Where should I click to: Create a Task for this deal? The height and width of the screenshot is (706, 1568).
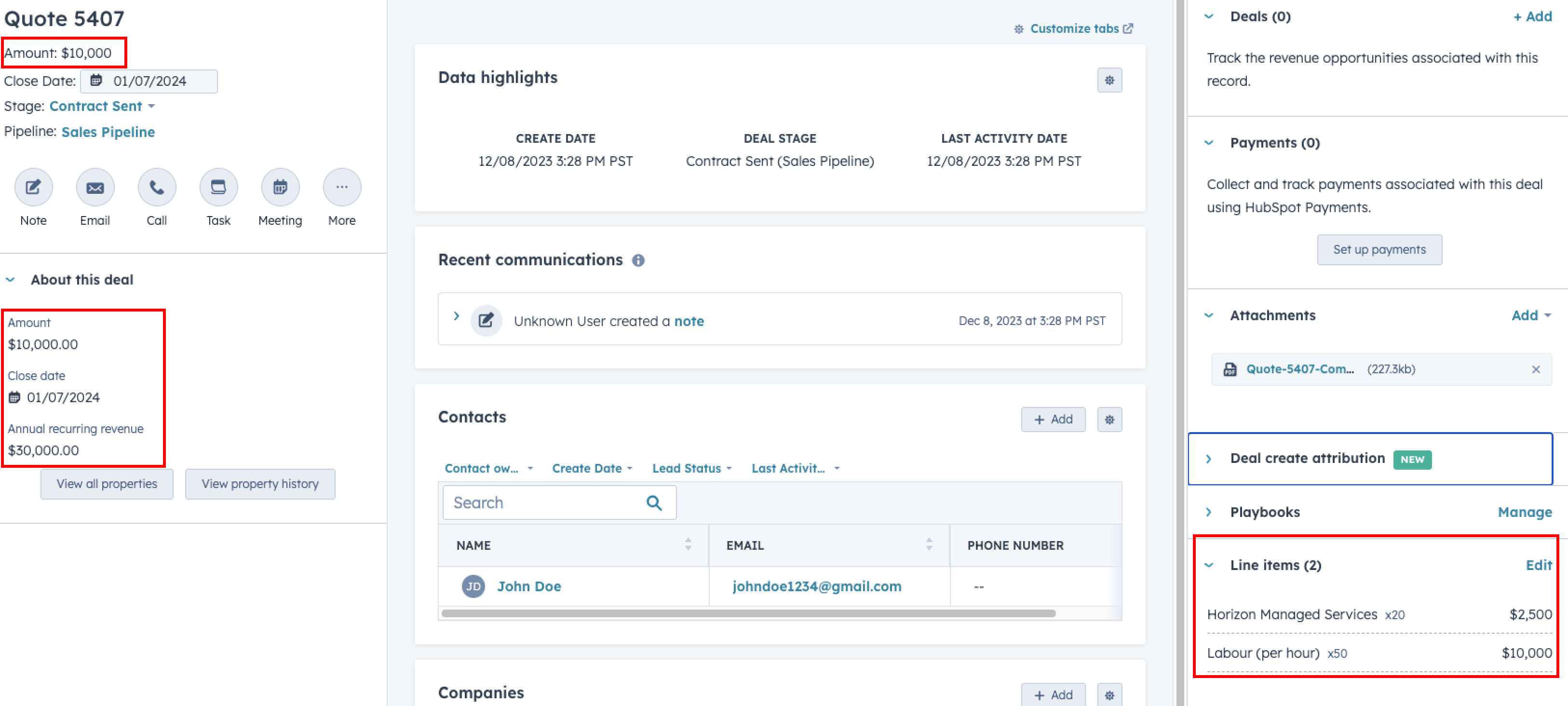tap(218, 187)
